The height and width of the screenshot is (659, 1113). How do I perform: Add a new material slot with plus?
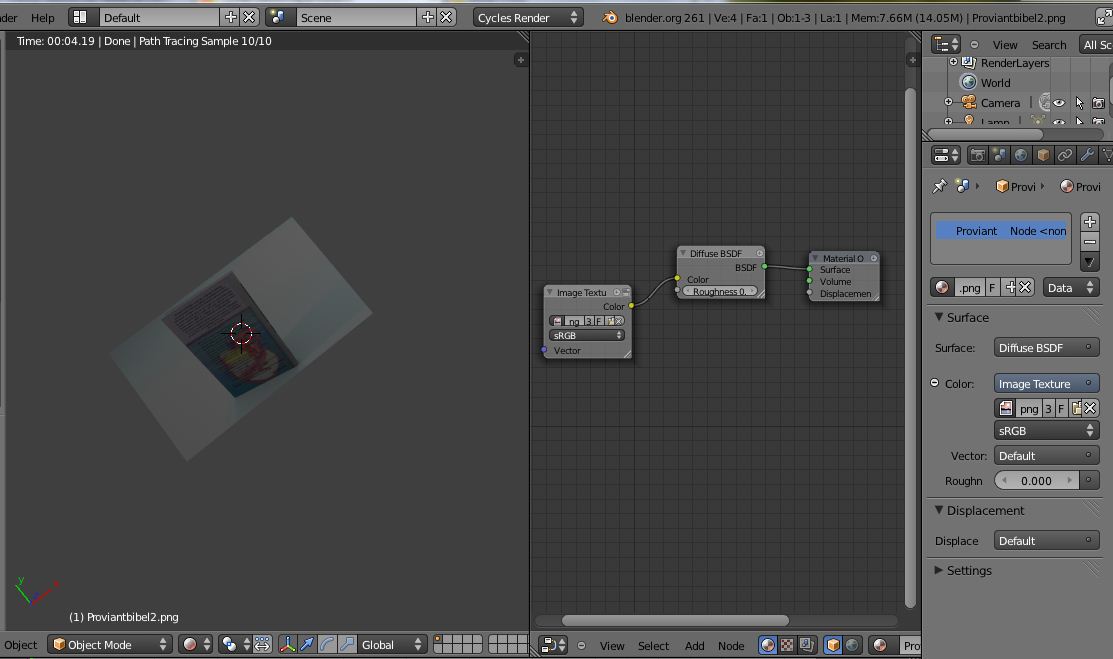click(x=1090, y=222)
